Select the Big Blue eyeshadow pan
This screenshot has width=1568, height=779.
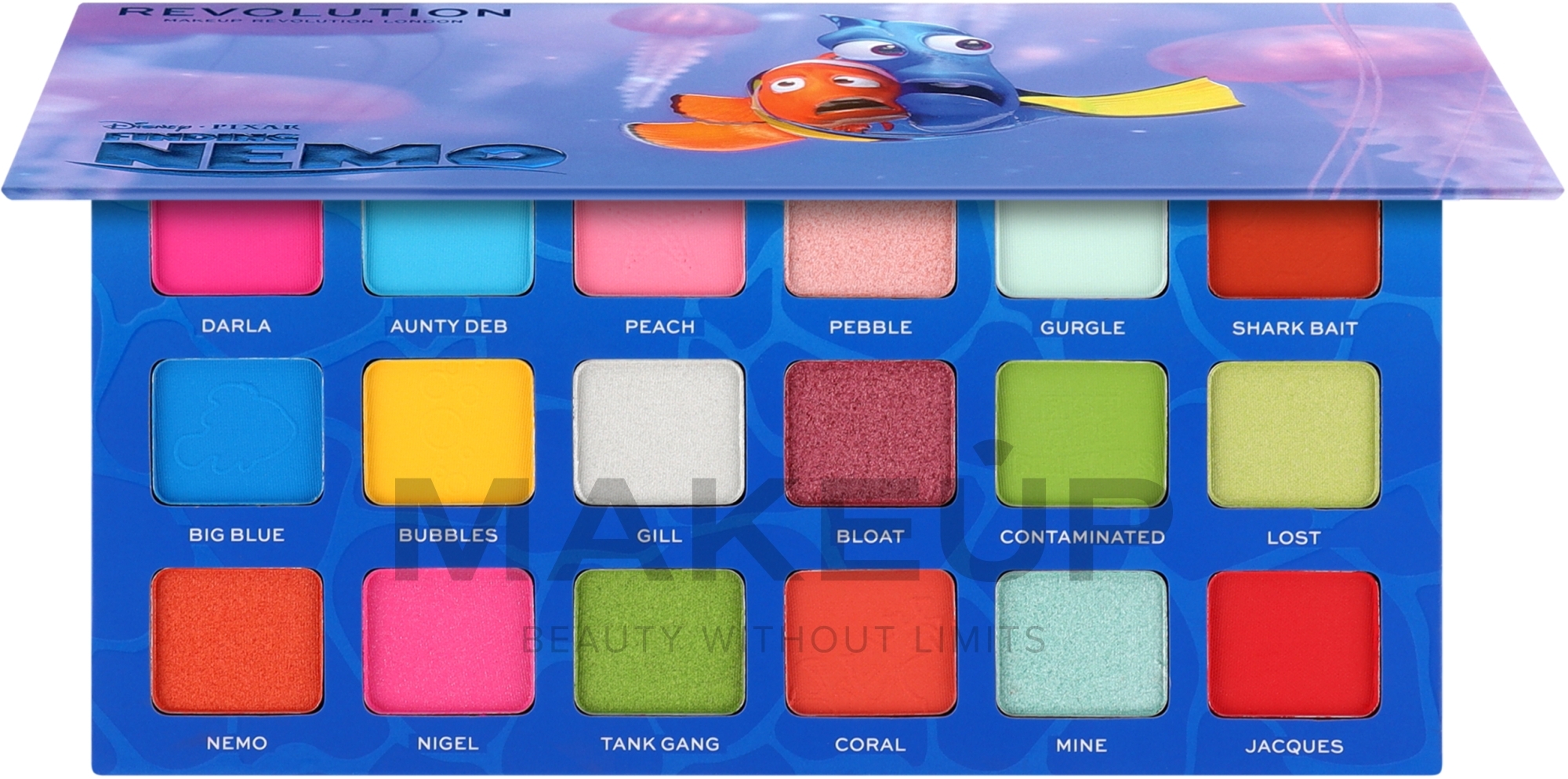237,431
